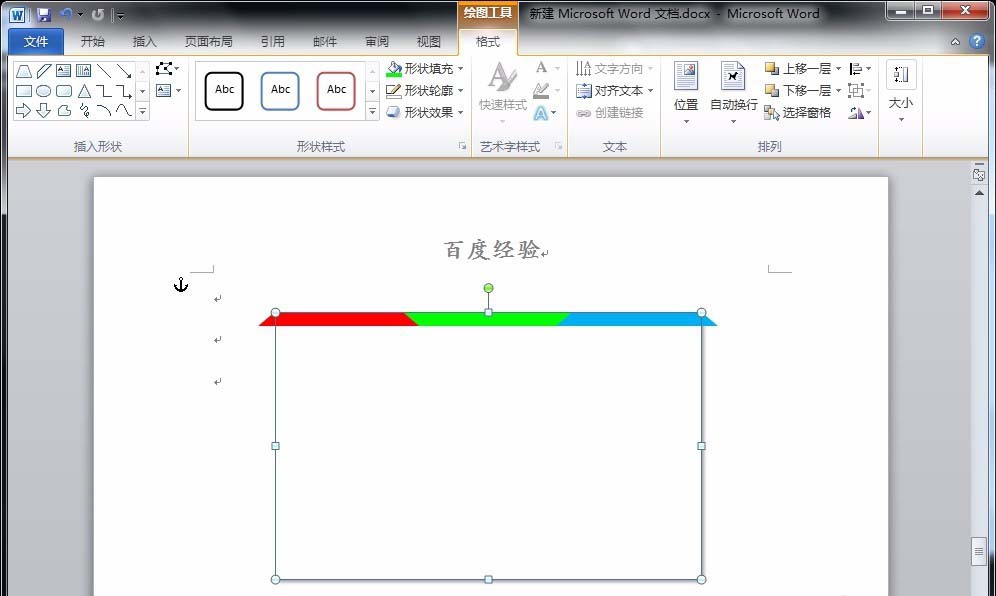Select the down arrow shape

point(44,111)
